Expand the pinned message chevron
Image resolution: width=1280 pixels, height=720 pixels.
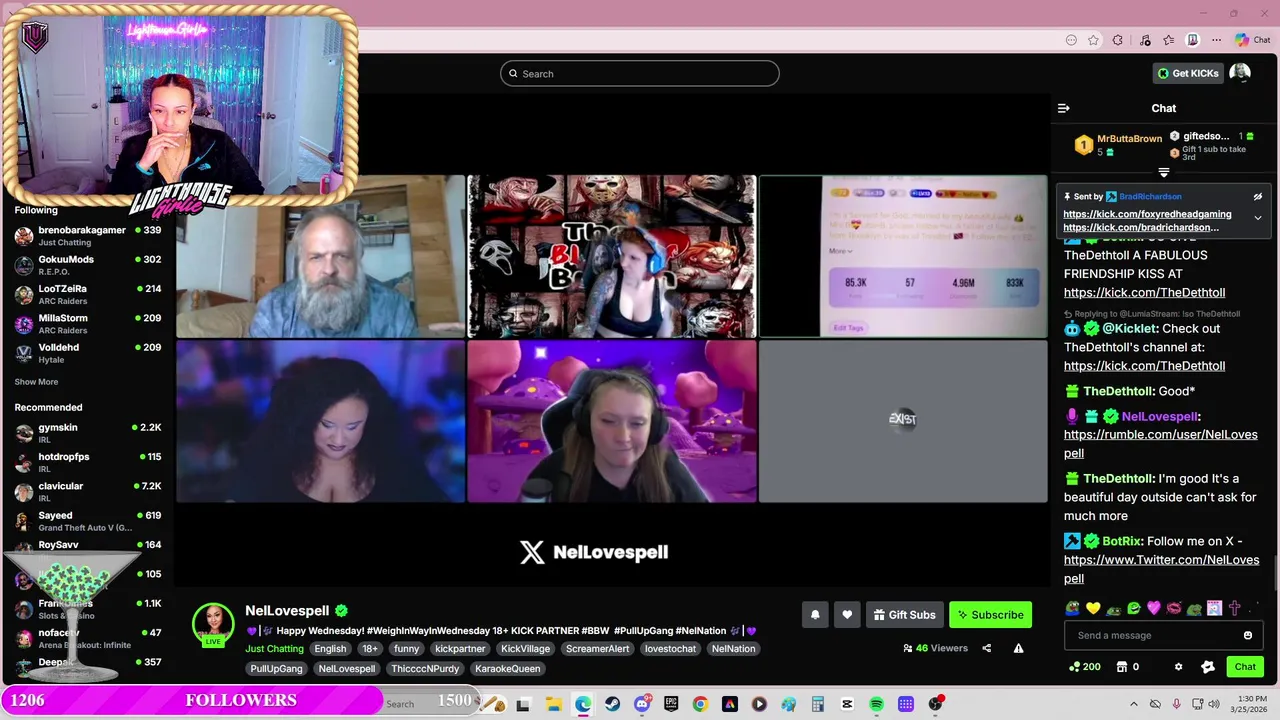point(1258,218)
